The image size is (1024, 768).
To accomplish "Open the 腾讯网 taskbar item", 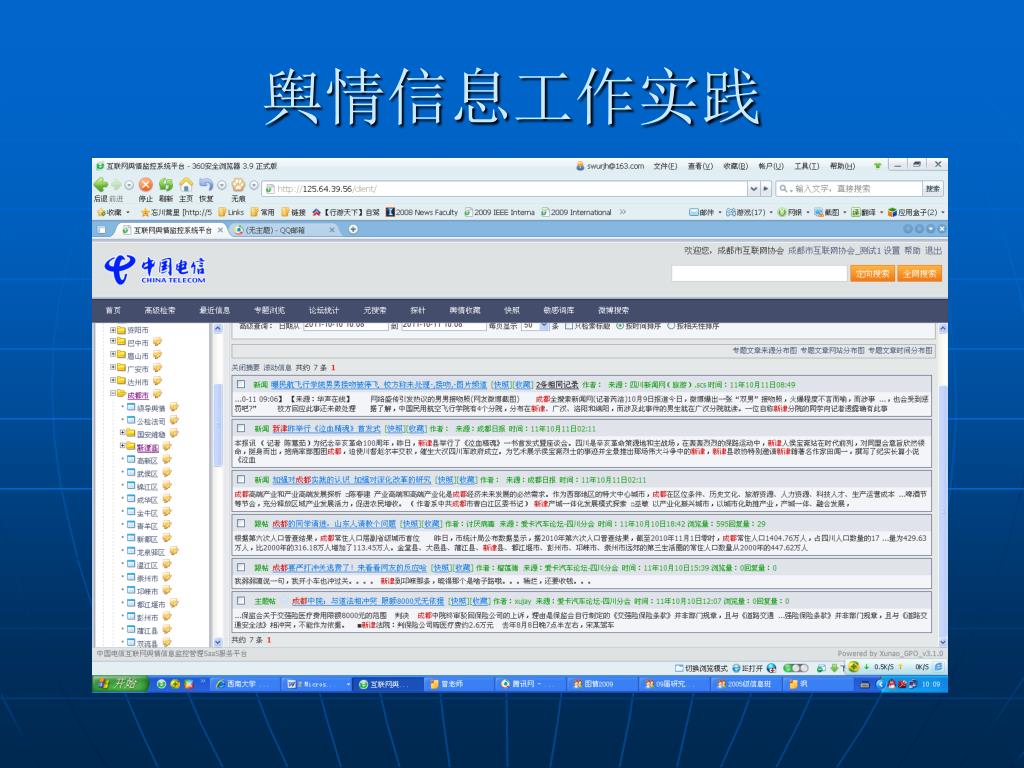I will click(528, 684).
